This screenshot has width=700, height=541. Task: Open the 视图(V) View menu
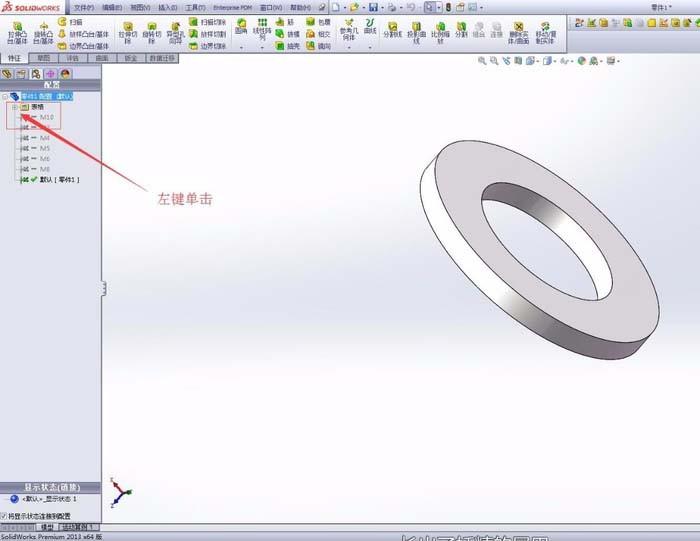(x=140, y=8)
